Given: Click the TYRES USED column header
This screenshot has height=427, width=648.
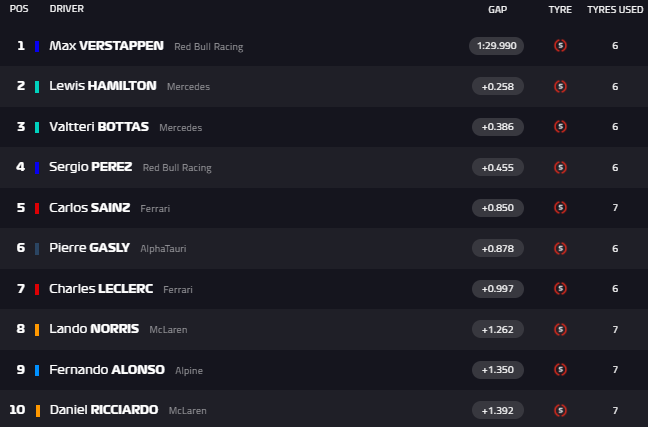Looking at the screenshot, I should pyautogui.click(x=615, y=9).
